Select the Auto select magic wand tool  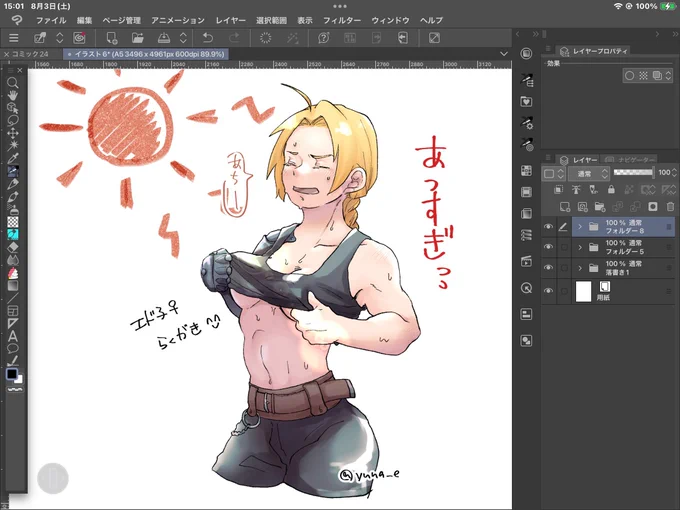[x=13, y=145]
